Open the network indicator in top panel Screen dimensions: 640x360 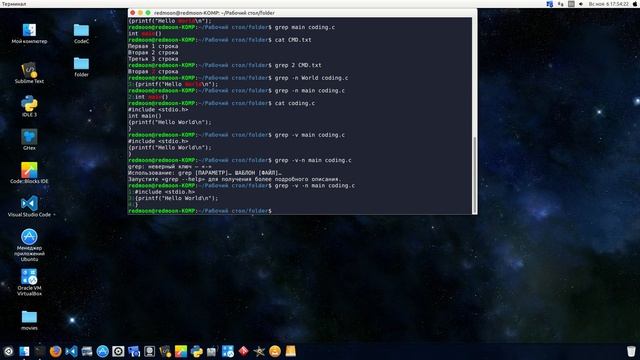tap(561, 4)
